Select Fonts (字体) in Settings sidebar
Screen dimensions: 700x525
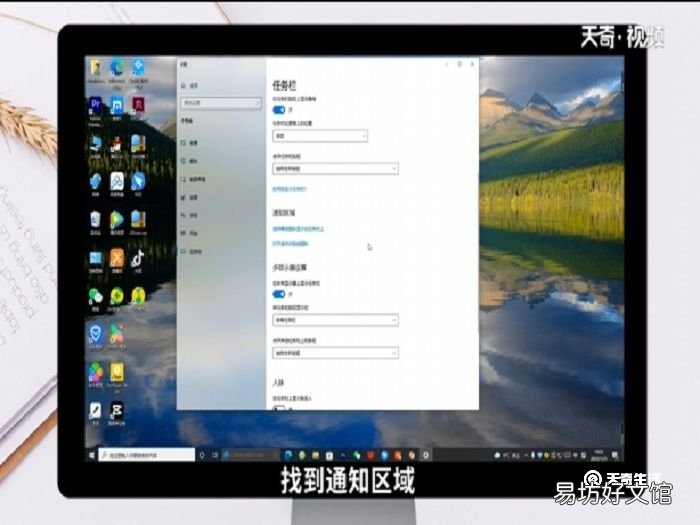[x=190, y=215]
